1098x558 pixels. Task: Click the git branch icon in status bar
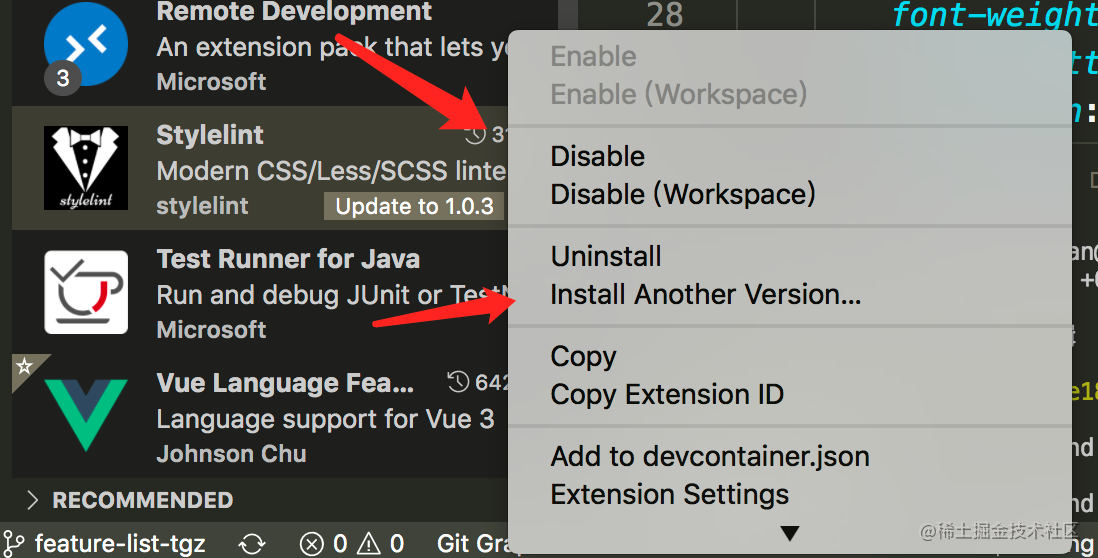click(x=13, y=543)
